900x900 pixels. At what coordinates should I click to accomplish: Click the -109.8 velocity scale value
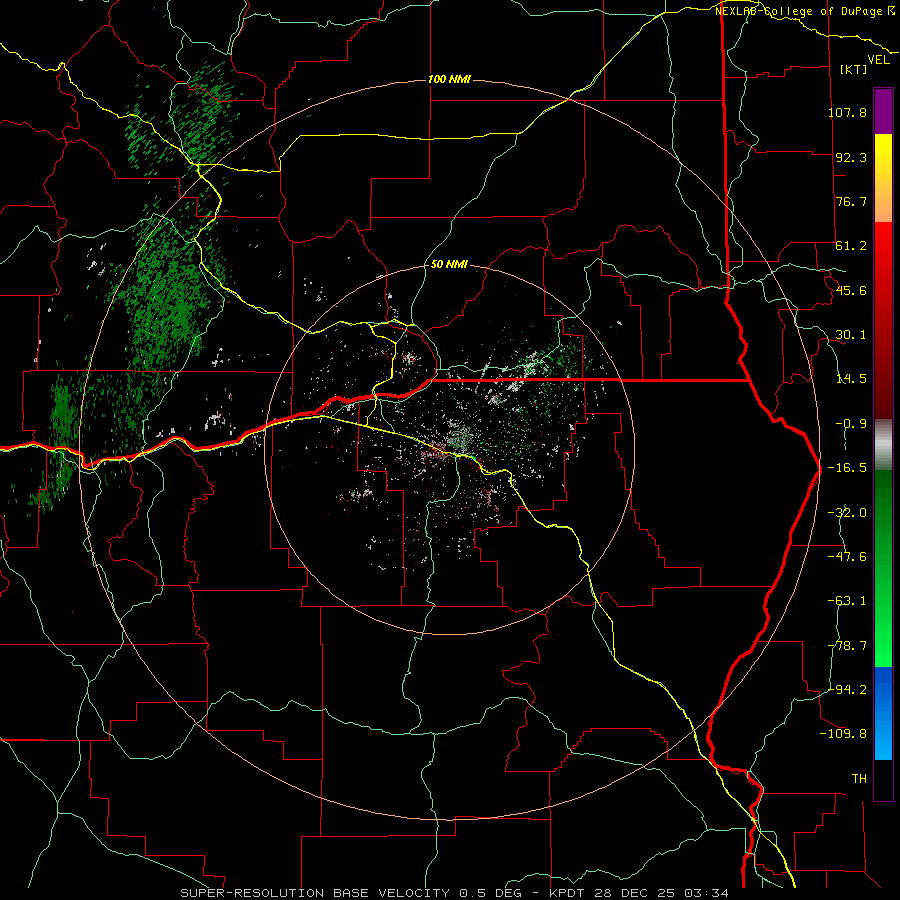point(844,734)
